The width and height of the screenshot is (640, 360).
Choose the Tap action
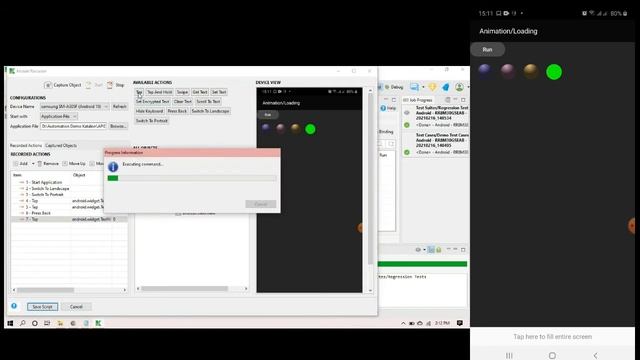point(139,92)
